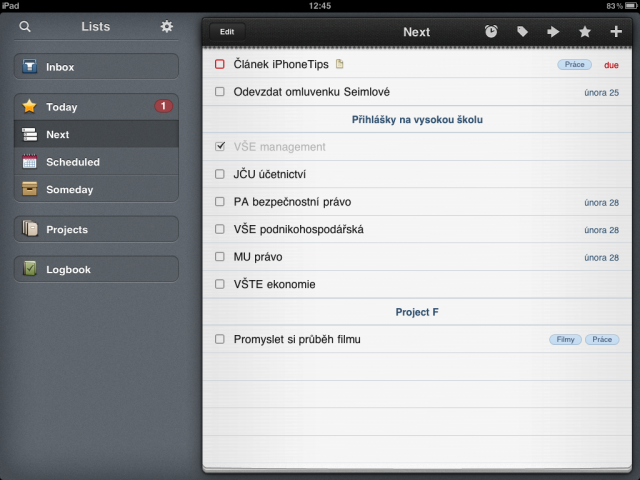Tap the Edit button

pos(227,32)
